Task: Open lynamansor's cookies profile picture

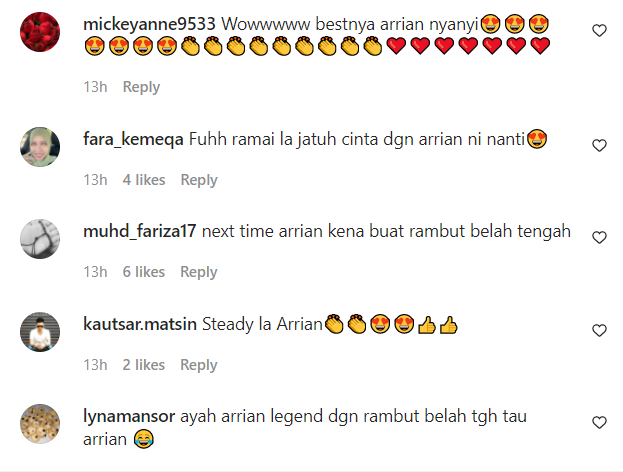Action: coord(40,424)
